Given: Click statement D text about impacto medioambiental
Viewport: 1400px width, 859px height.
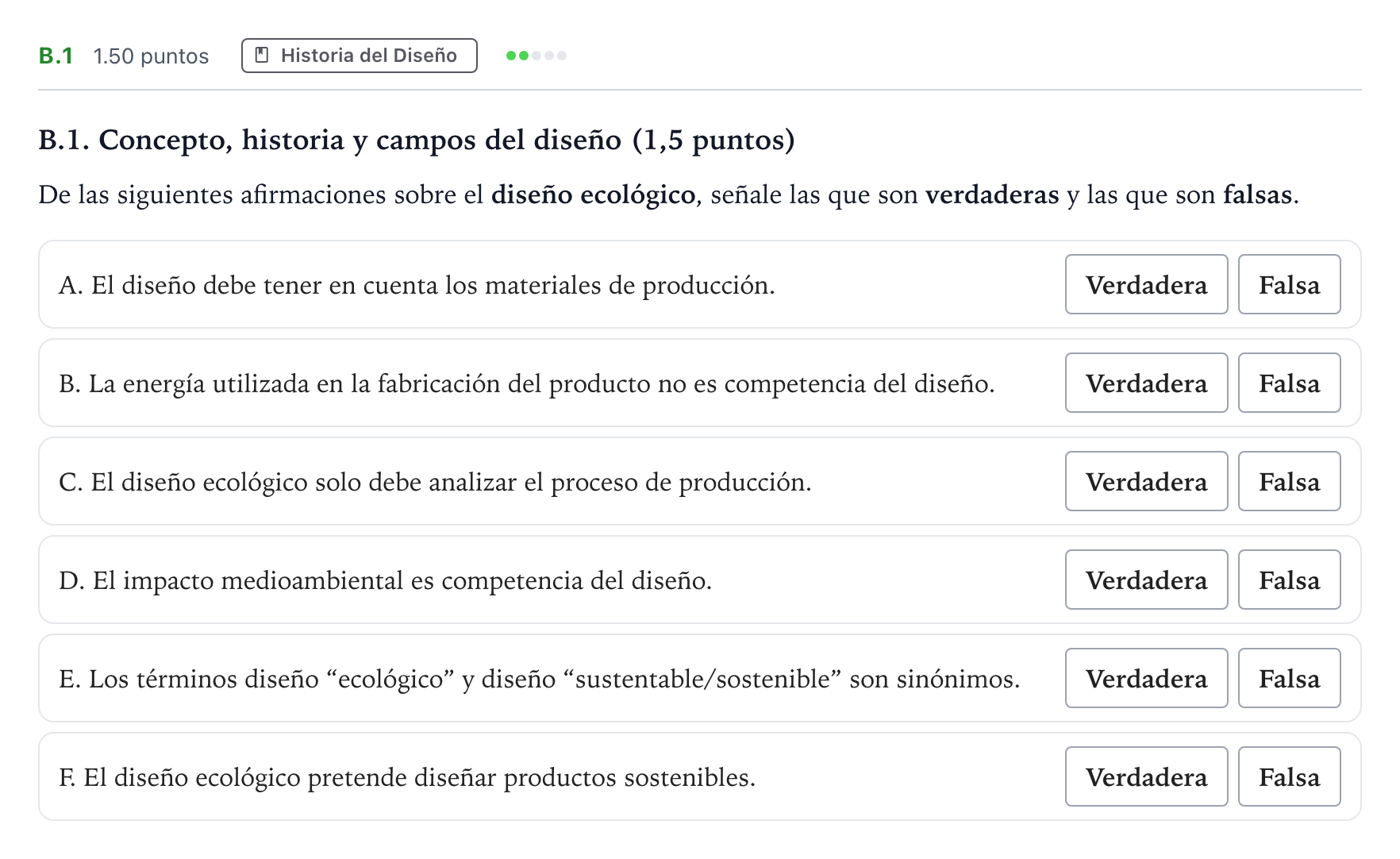Looking at the screenshot, I should pos(385,580).
